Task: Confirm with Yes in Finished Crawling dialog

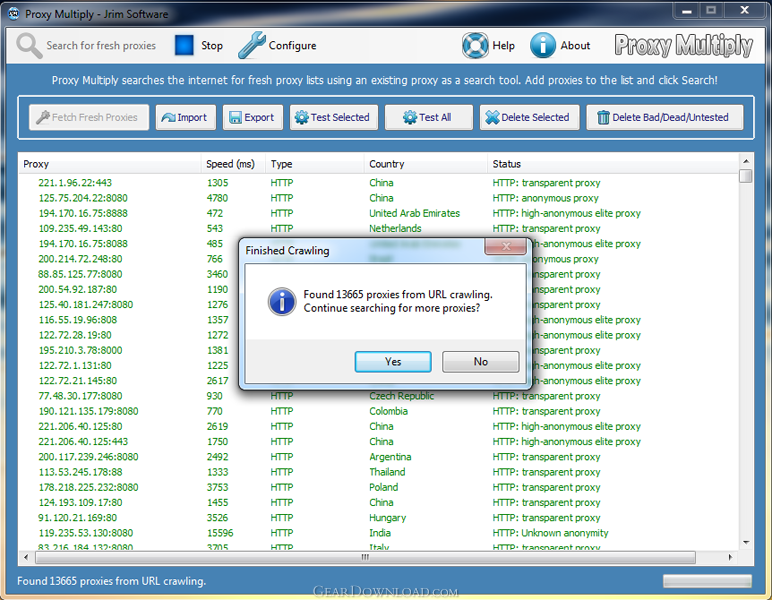Action: click(393, 362)
